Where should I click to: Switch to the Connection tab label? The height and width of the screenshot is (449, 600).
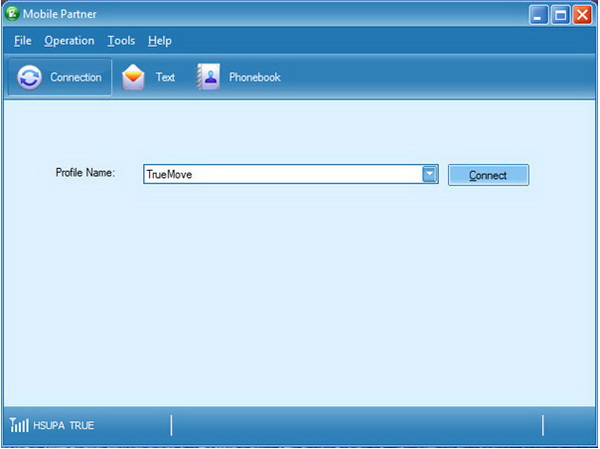pyautogui.click(x=76, y=77)
